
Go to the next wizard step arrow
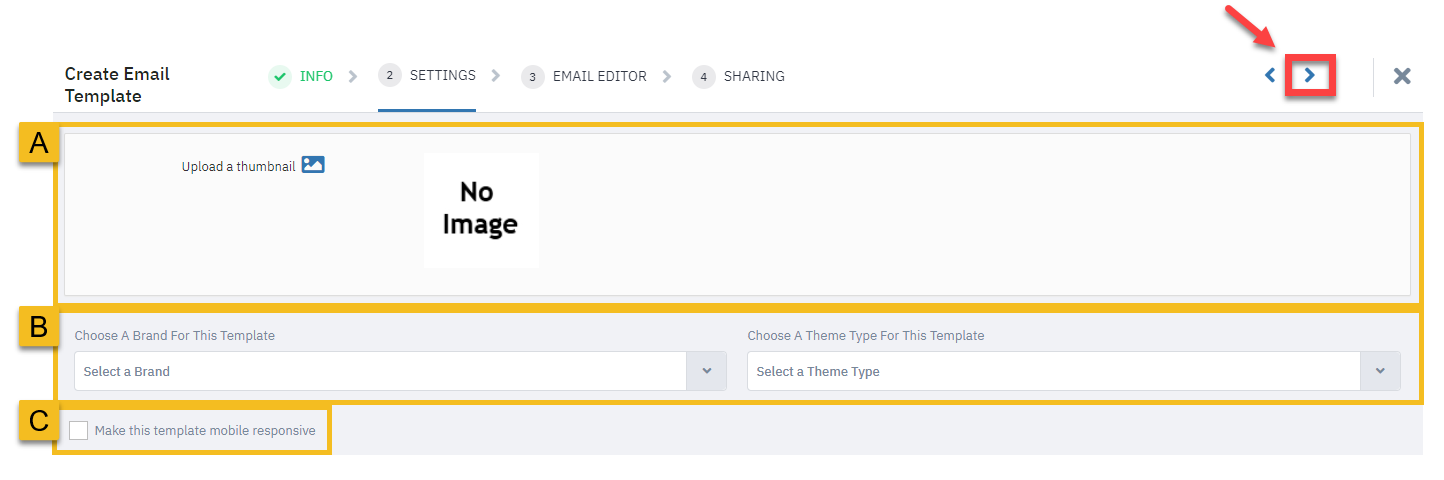[x=1309, y=75]
